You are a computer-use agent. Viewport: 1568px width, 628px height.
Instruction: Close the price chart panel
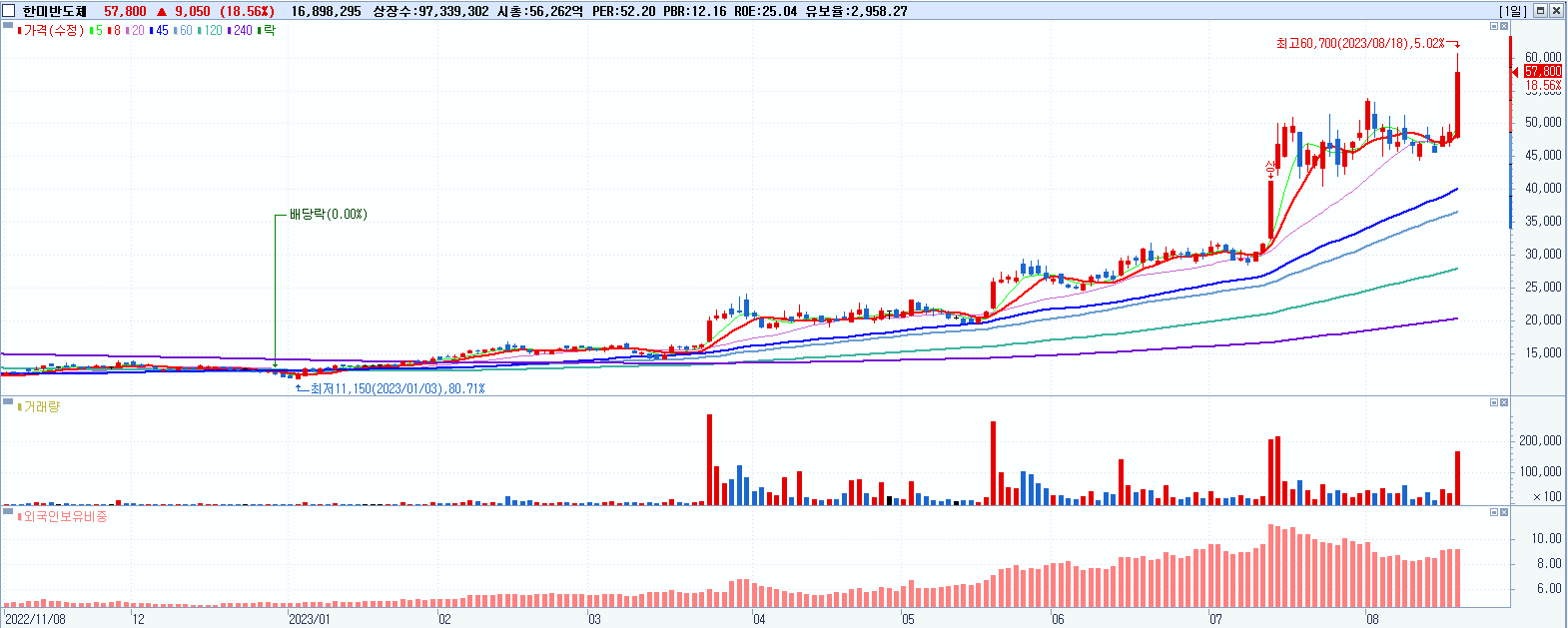pyautogui.click(x=1504, y=26)
